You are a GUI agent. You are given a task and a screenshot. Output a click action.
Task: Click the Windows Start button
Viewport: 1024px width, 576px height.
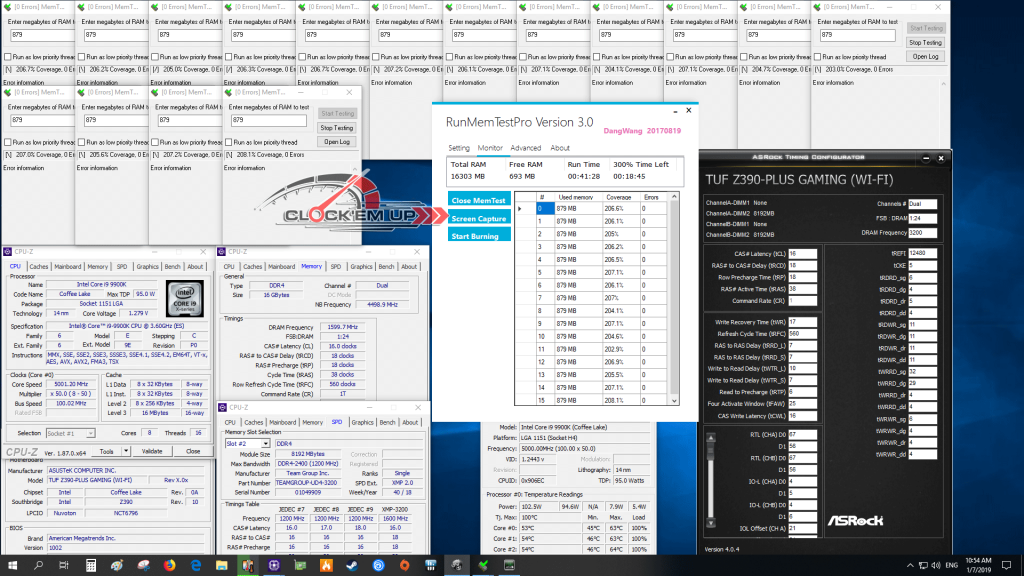tap(11, 566)
